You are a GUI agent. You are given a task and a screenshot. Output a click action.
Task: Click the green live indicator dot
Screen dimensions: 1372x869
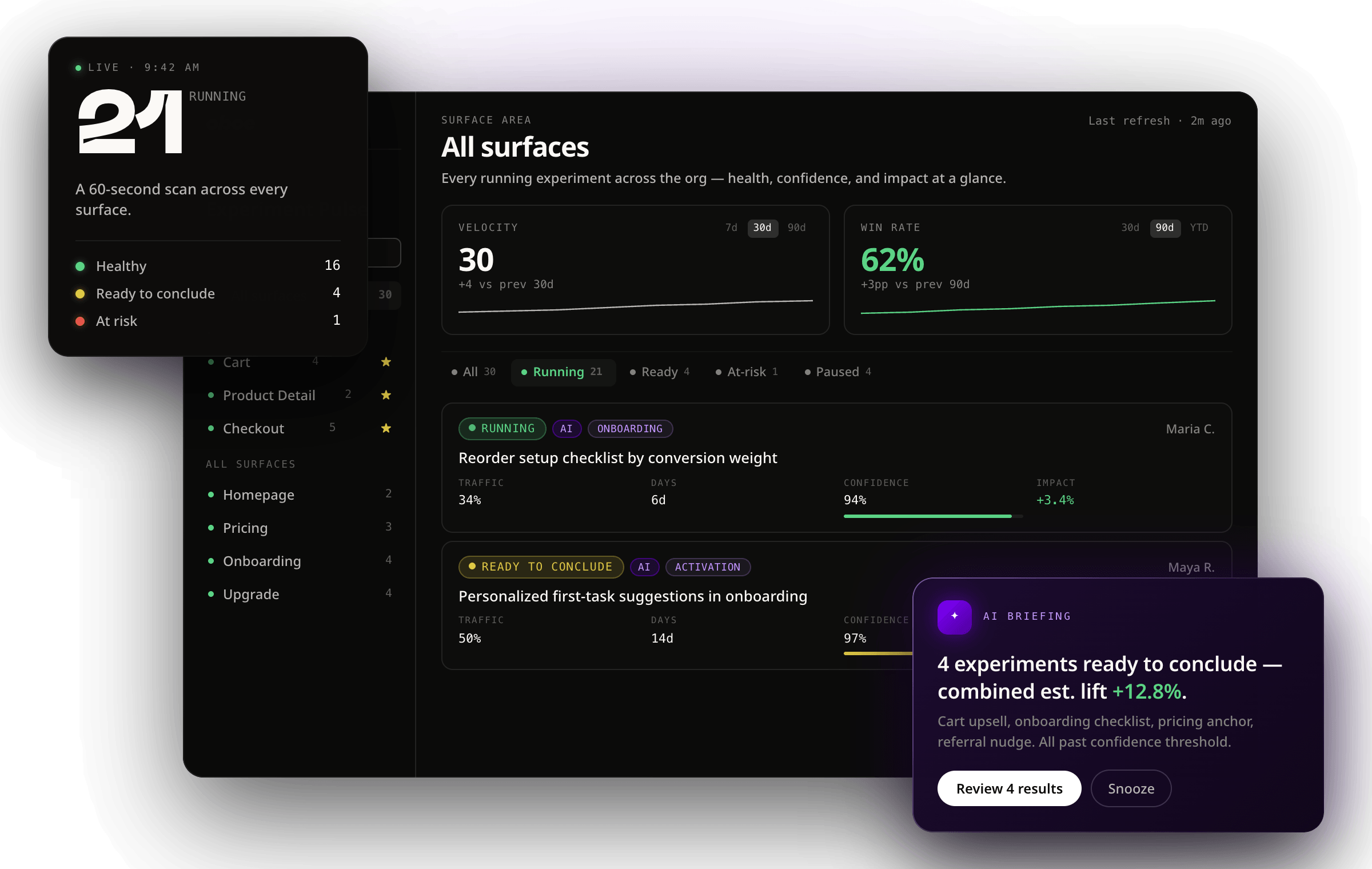(78, 68)
